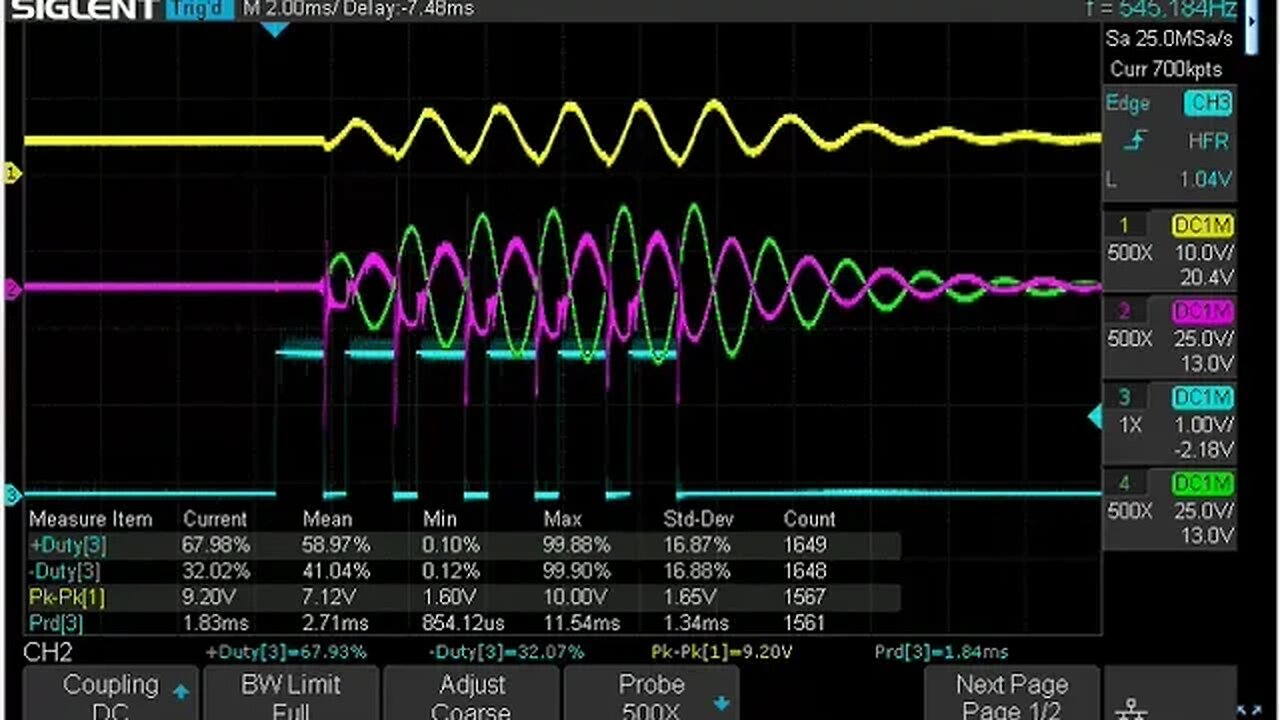Select the cyan trigger delay marker above the waveform
Image resolution: width=1280 pixels, height=720 pixels.
pyautogui.click(x=275, y=29)
